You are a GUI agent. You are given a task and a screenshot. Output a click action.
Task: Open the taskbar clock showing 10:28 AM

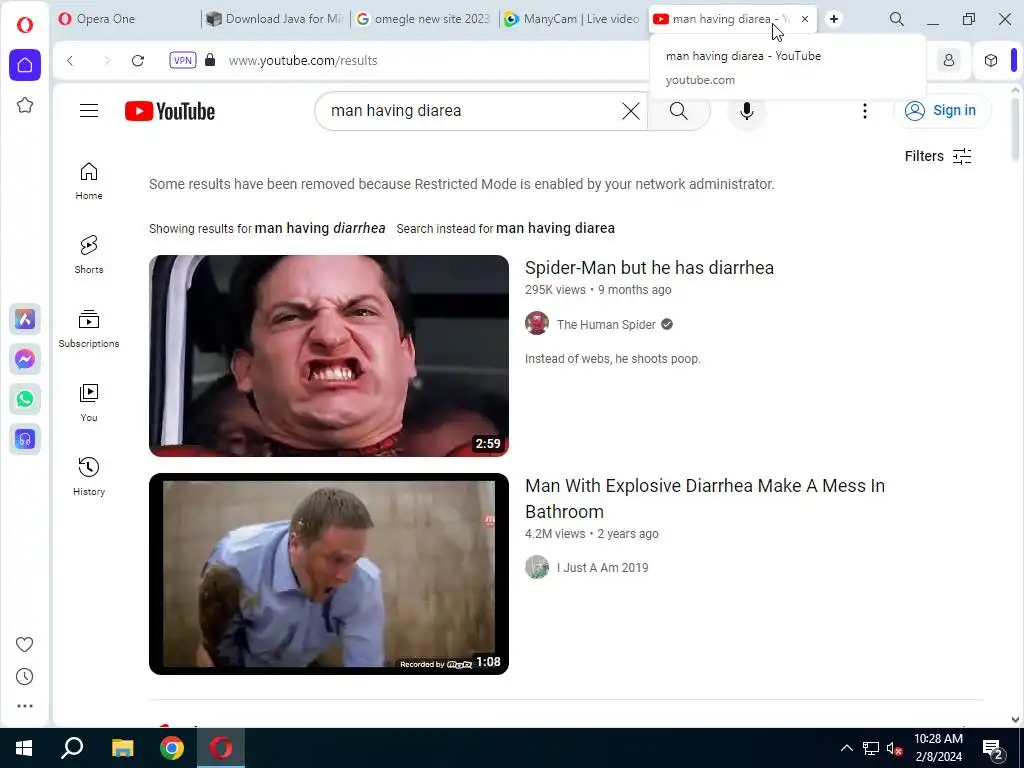[938, 748]
